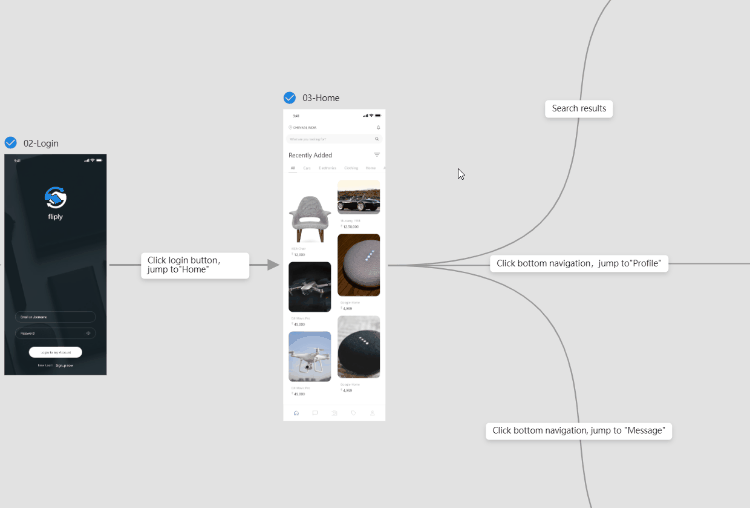Screen dimensions: 750x508
Task: Click the fliply handshake logo
Action: coord(56,198)
